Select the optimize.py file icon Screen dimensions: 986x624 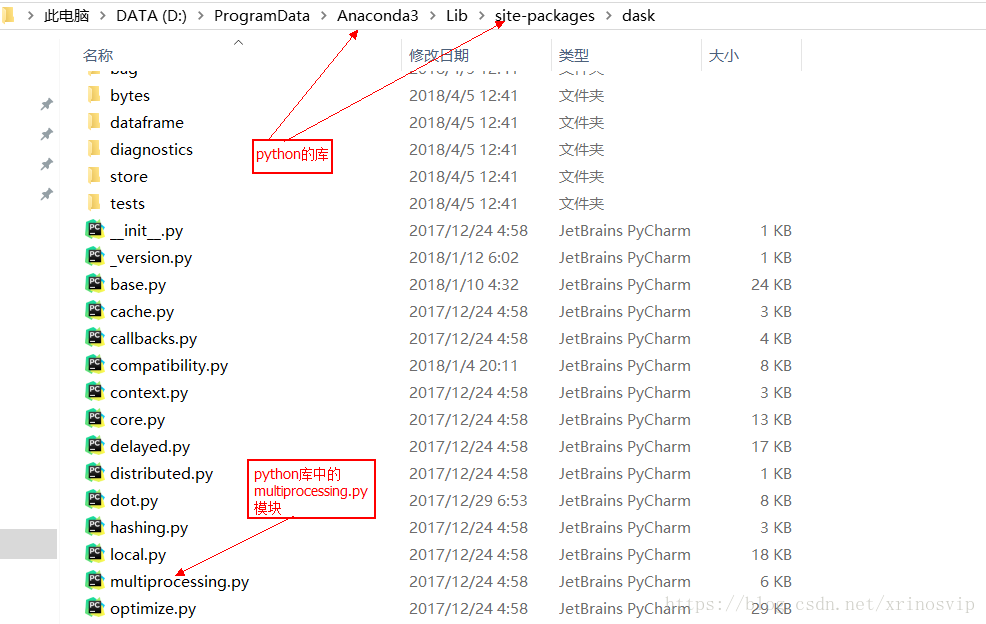(x=95, y=608)
